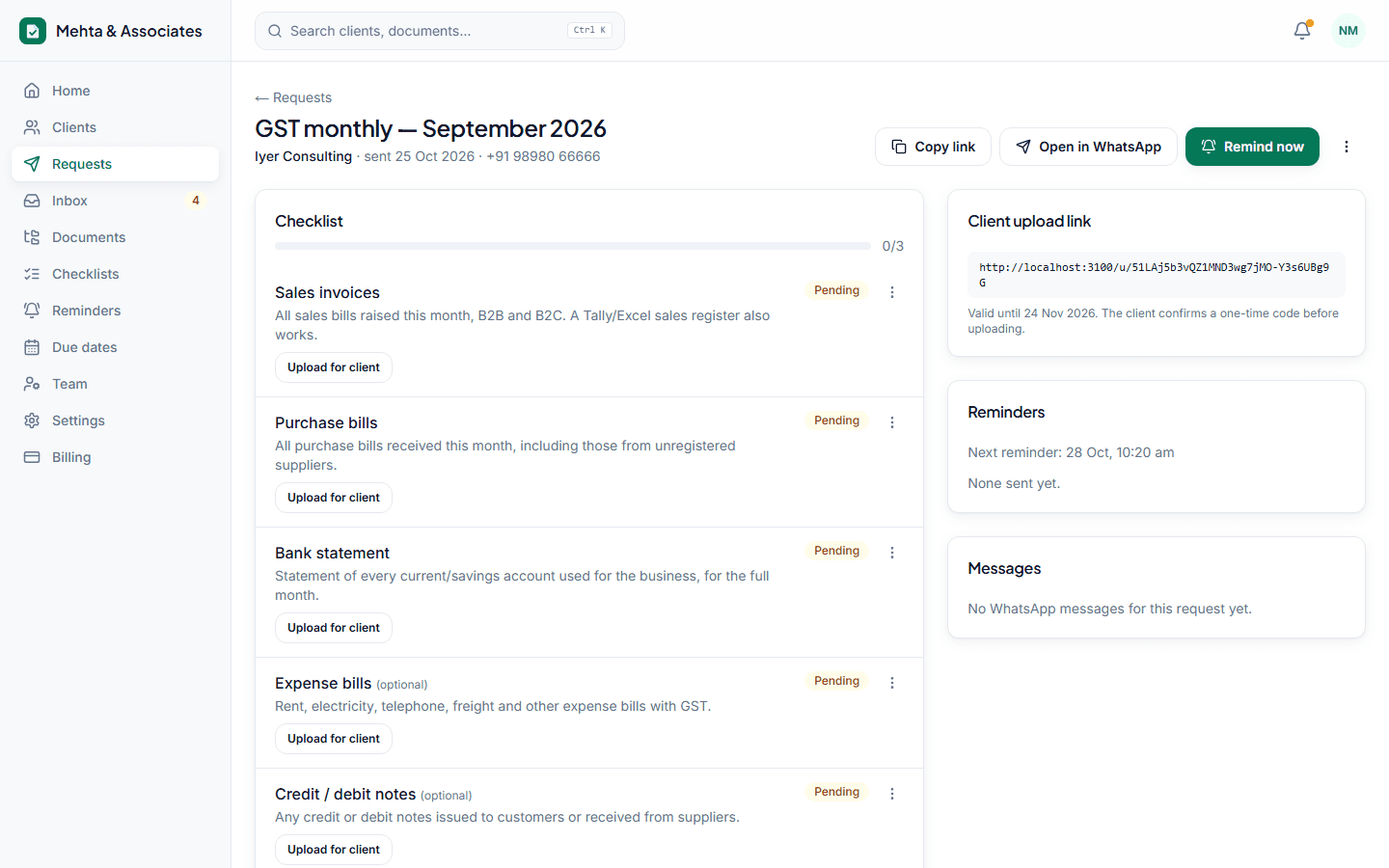Open the NM user avatar menu
This screenshot has height=868, width=1389.
[1348, 31]
